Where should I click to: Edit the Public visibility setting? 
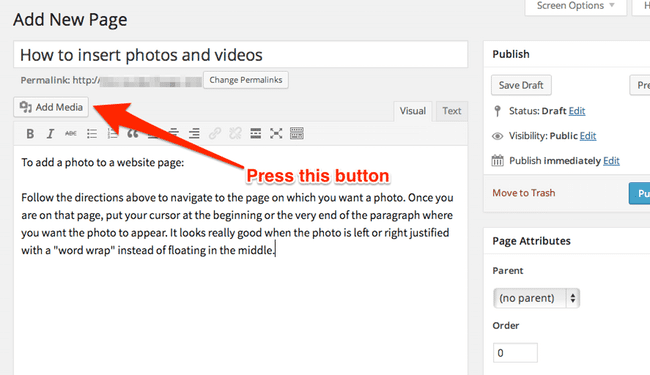[x=587, y=136]
